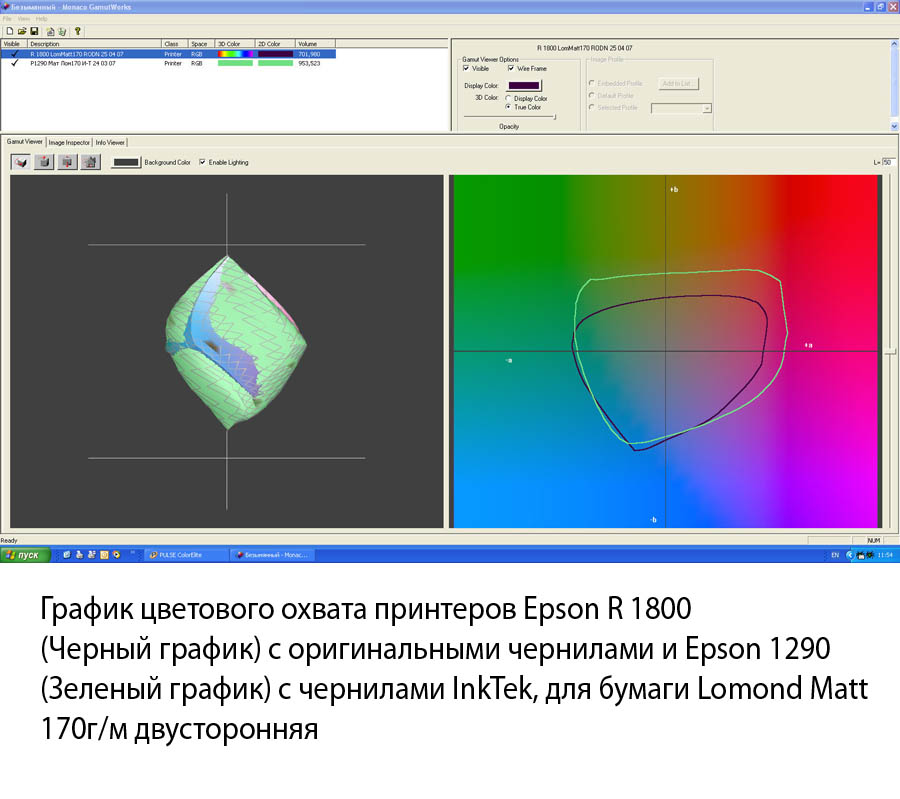
Task: Switch to the Image Inspector tab
Action: [69, 142]
